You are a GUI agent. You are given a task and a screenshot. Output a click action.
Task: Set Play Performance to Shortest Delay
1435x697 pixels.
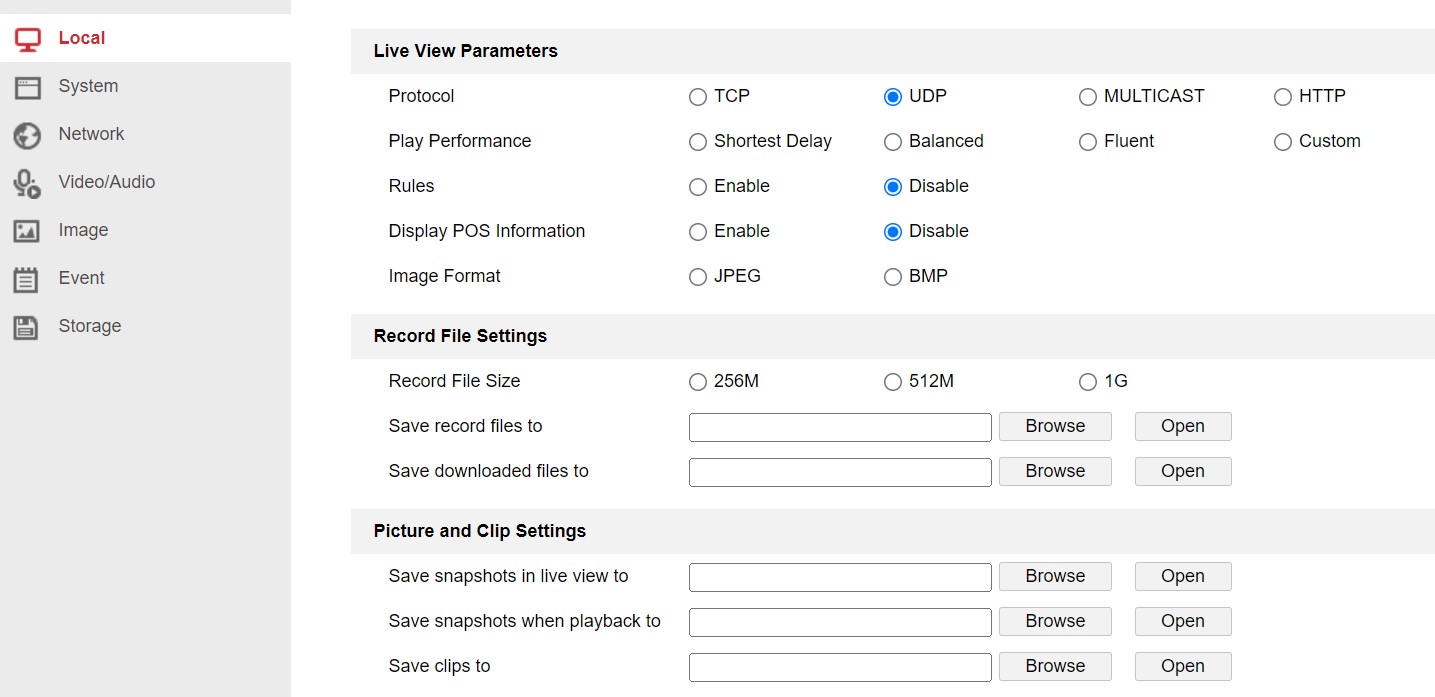click(x=698, y=142)
